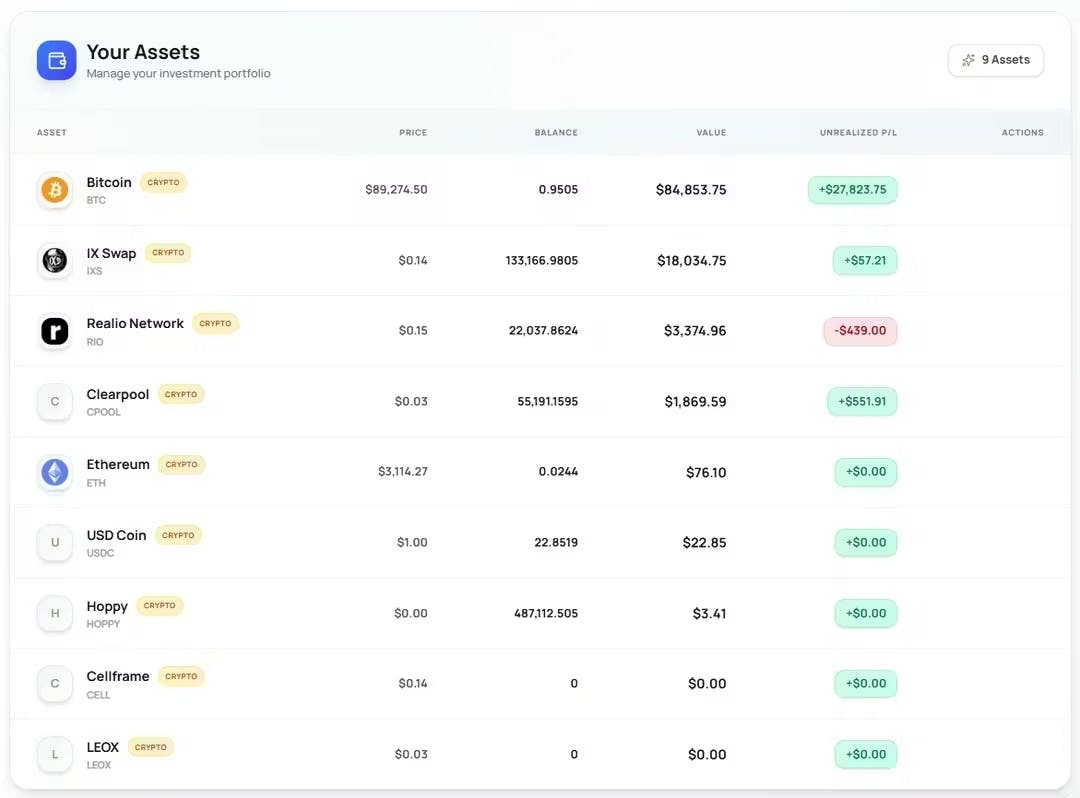Click the LEOX +$0.00 P/L badge

coord(866,754)
